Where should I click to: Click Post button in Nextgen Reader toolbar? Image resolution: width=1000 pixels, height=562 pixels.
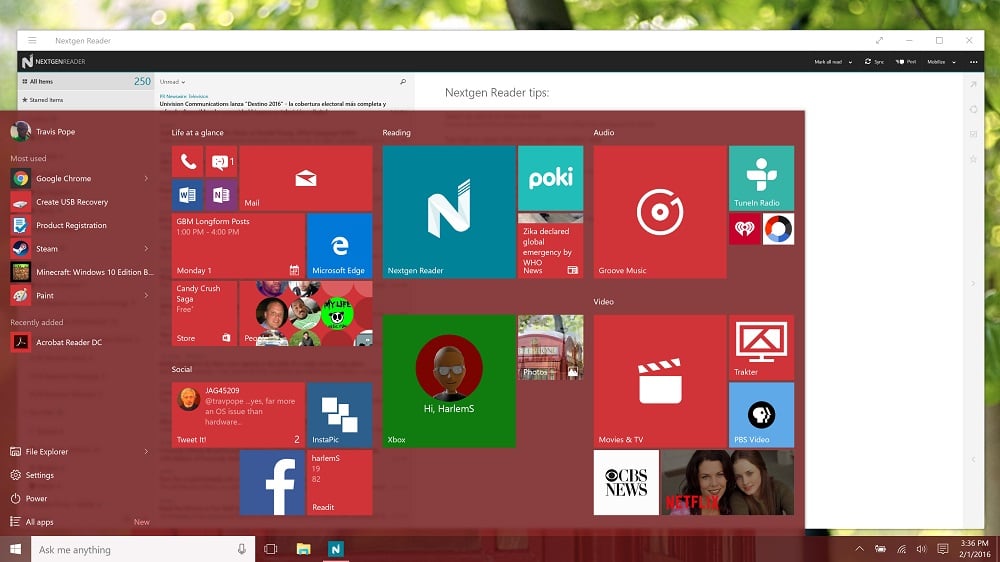(x=906, y=62)
